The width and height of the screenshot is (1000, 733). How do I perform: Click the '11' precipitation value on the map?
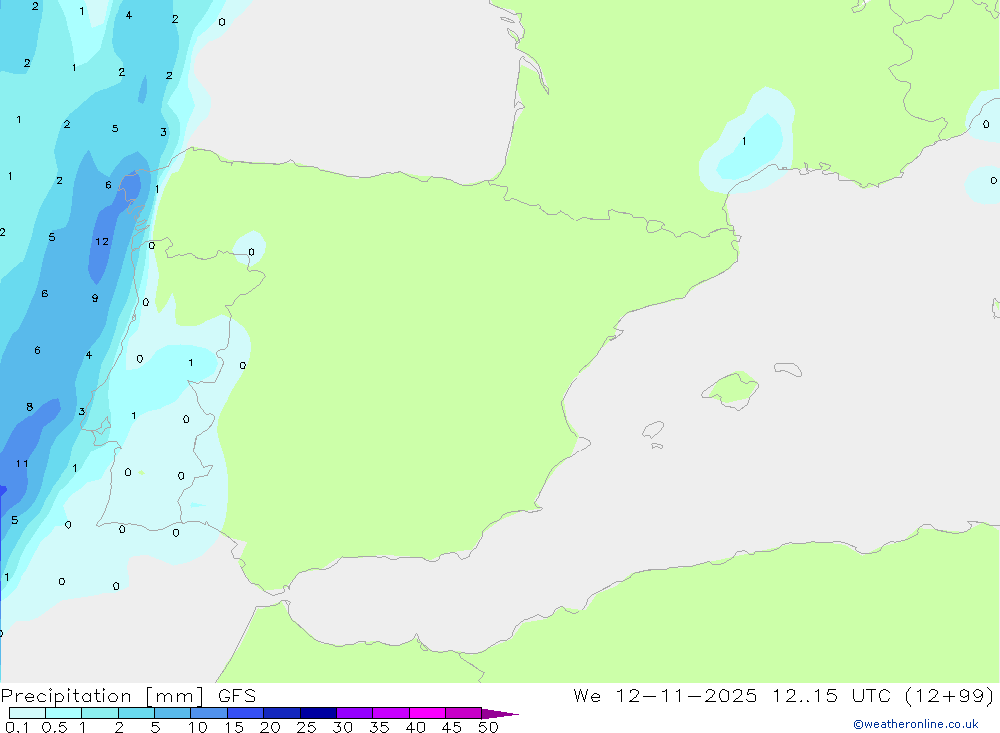coord(22,463)
